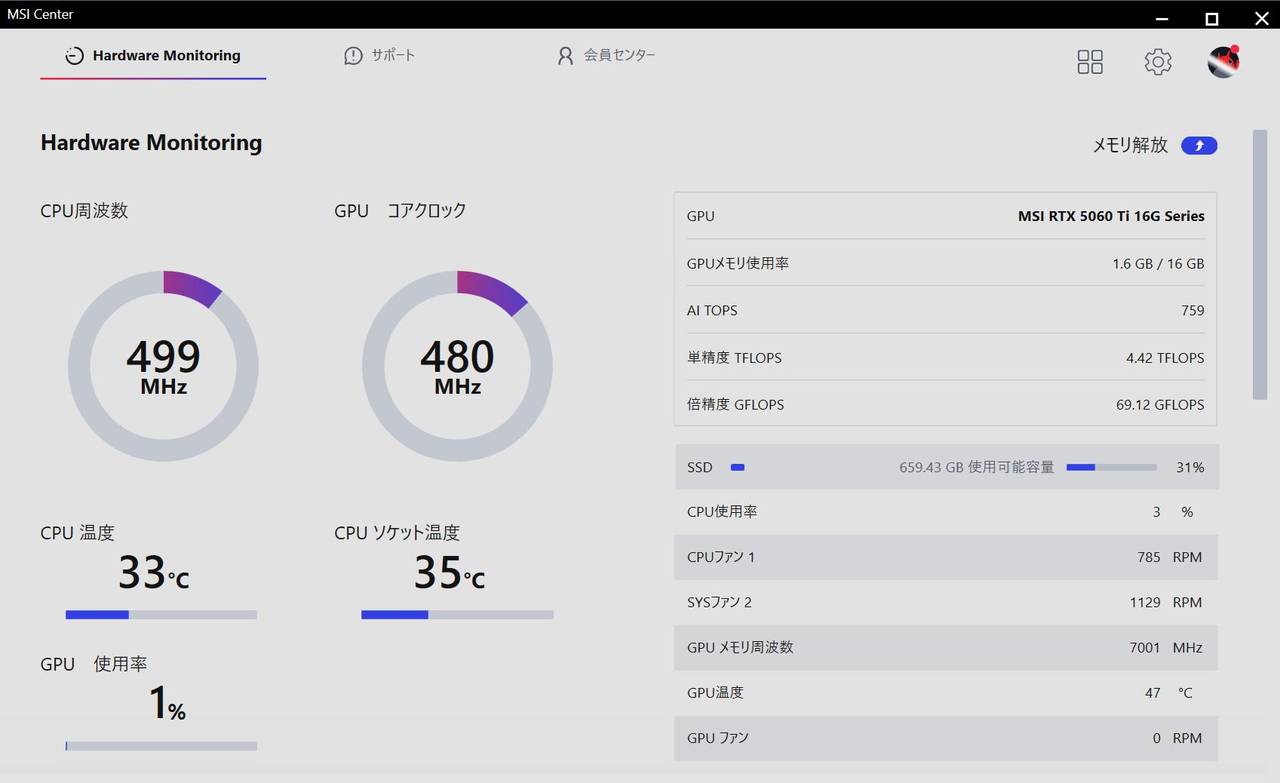
Task: Click the CPU ソケット温度 progress bar
Action: (x=457, y=615)
